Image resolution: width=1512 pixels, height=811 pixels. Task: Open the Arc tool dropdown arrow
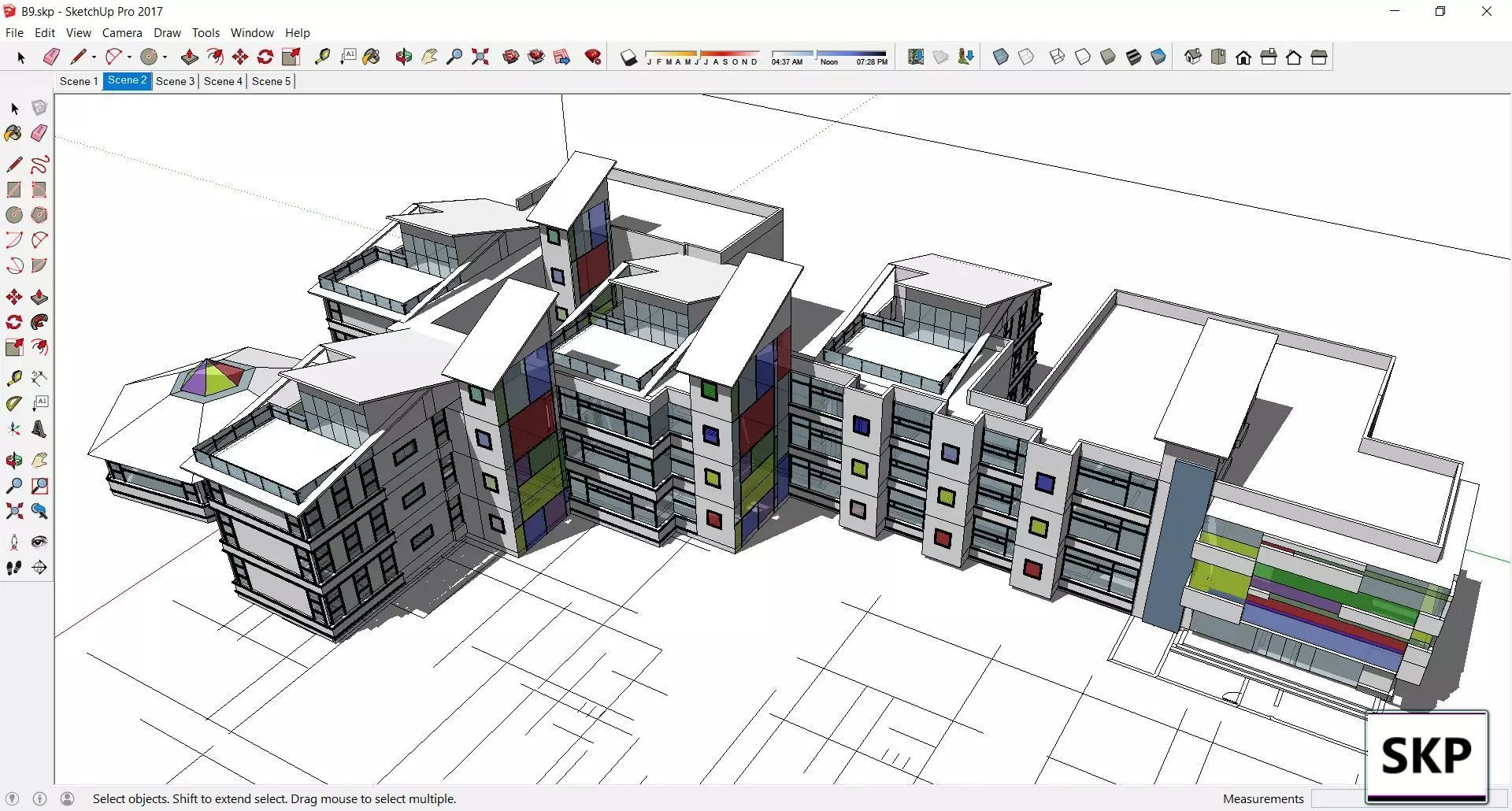point(129,57)
